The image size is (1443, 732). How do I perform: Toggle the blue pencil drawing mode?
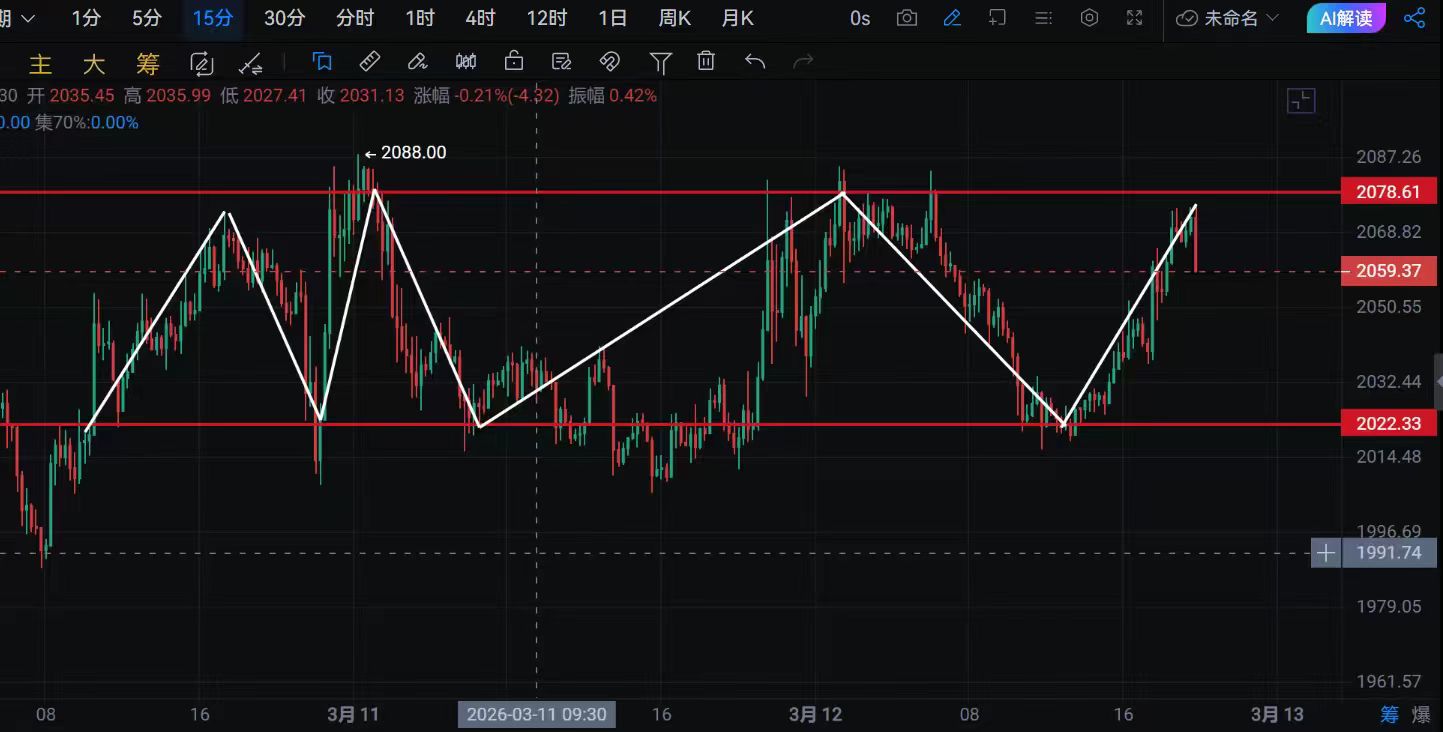point(952,18)
